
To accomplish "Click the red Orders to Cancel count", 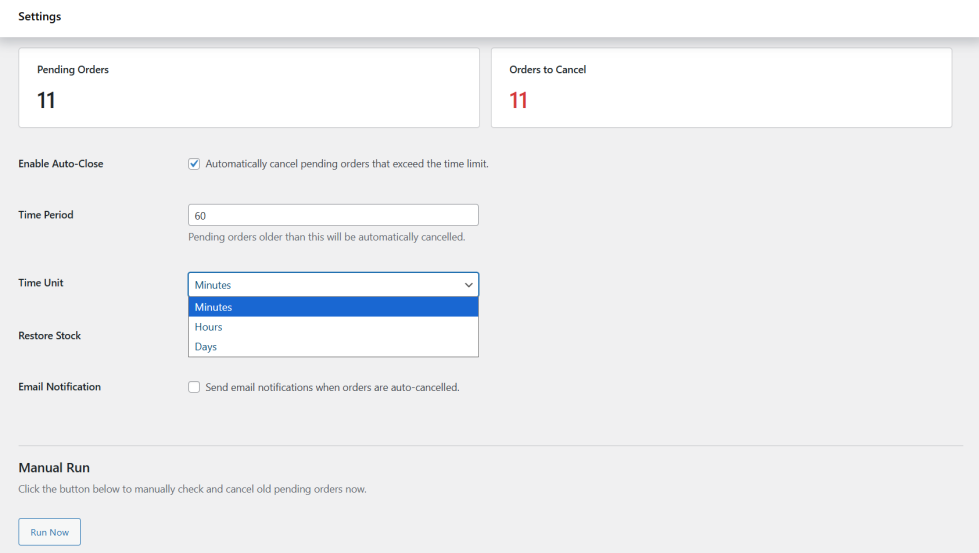I will point(518,100).
